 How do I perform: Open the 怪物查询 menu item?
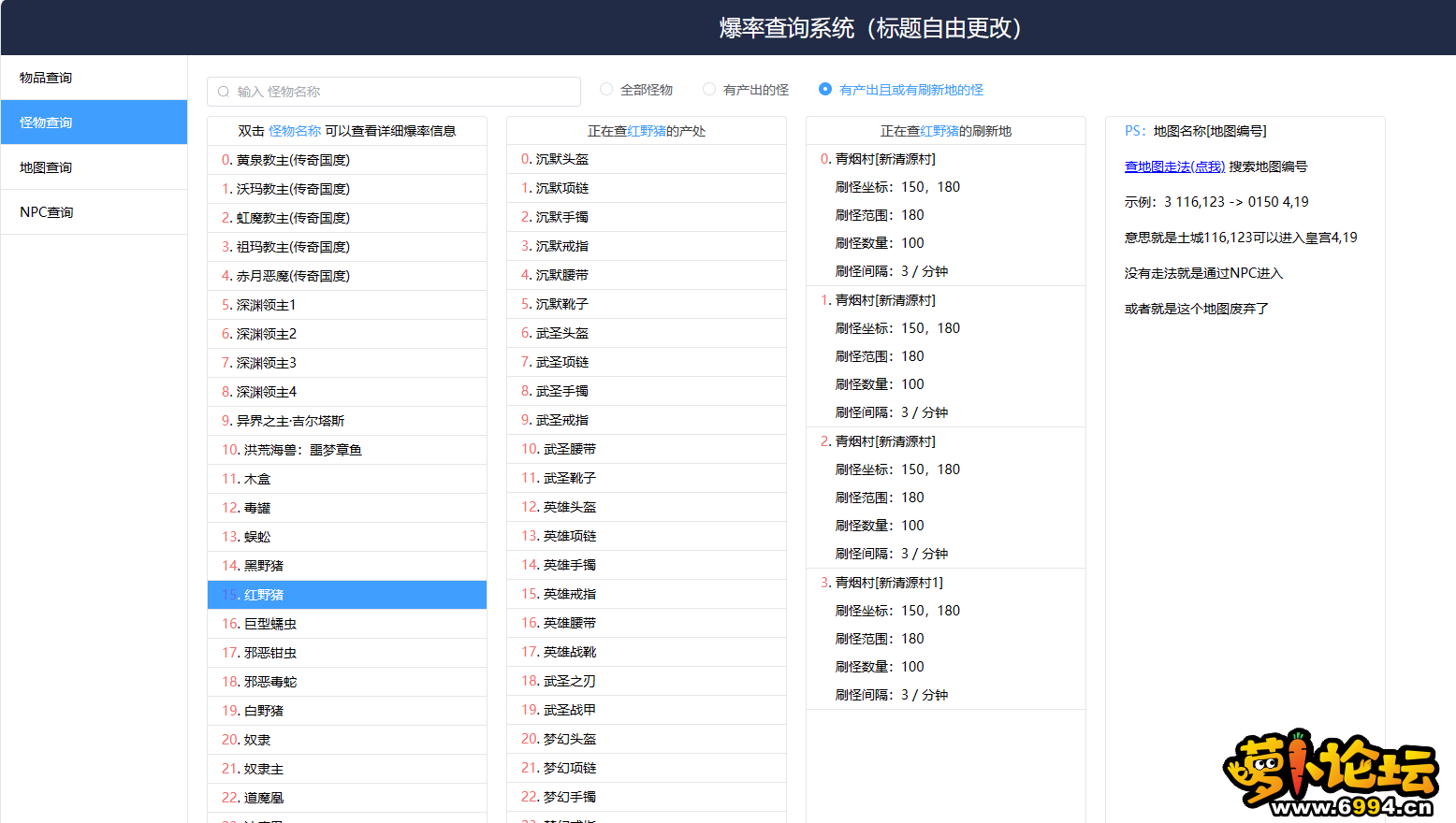(x=94, y=123)
